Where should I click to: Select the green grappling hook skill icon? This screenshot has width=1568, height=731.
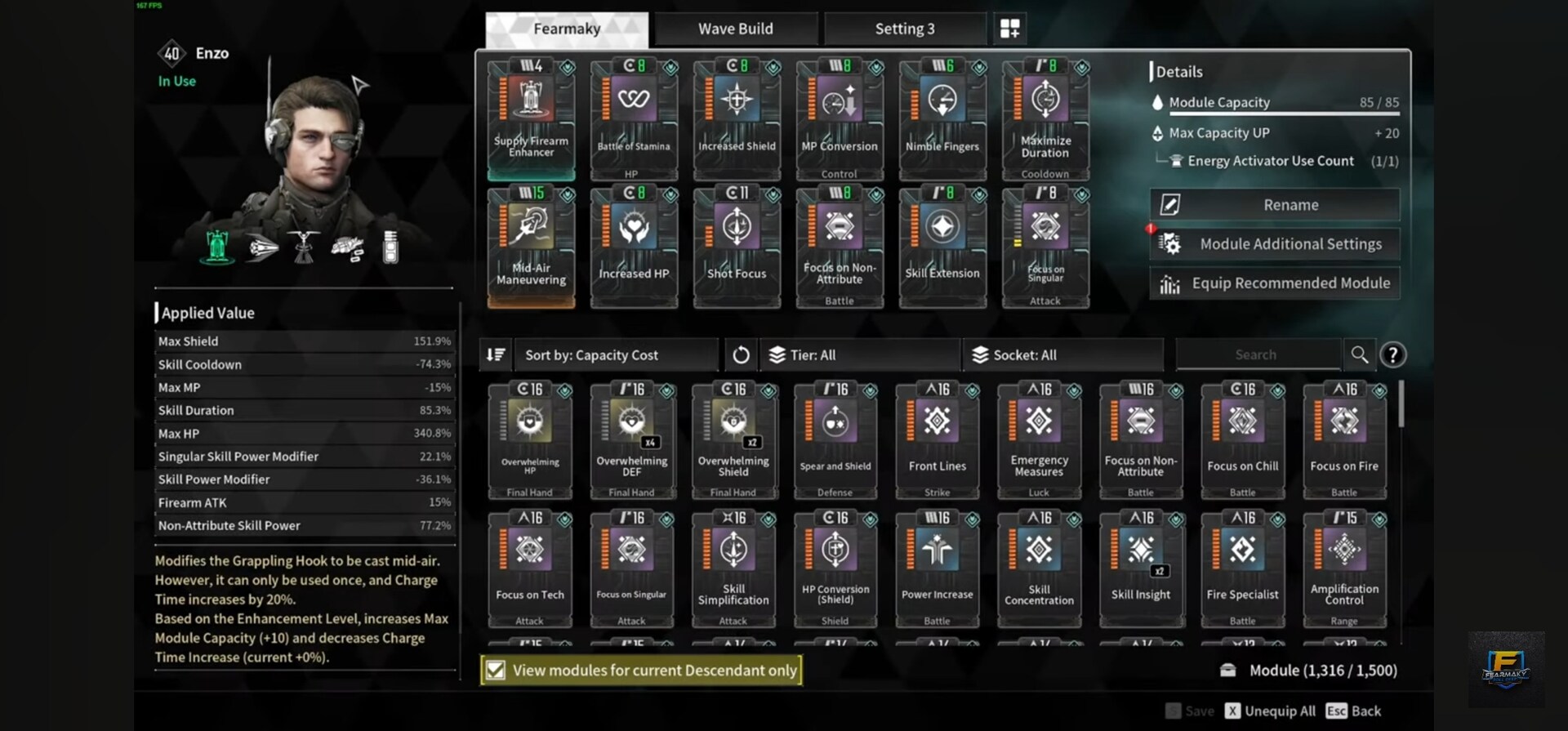(x=217, y=247)
